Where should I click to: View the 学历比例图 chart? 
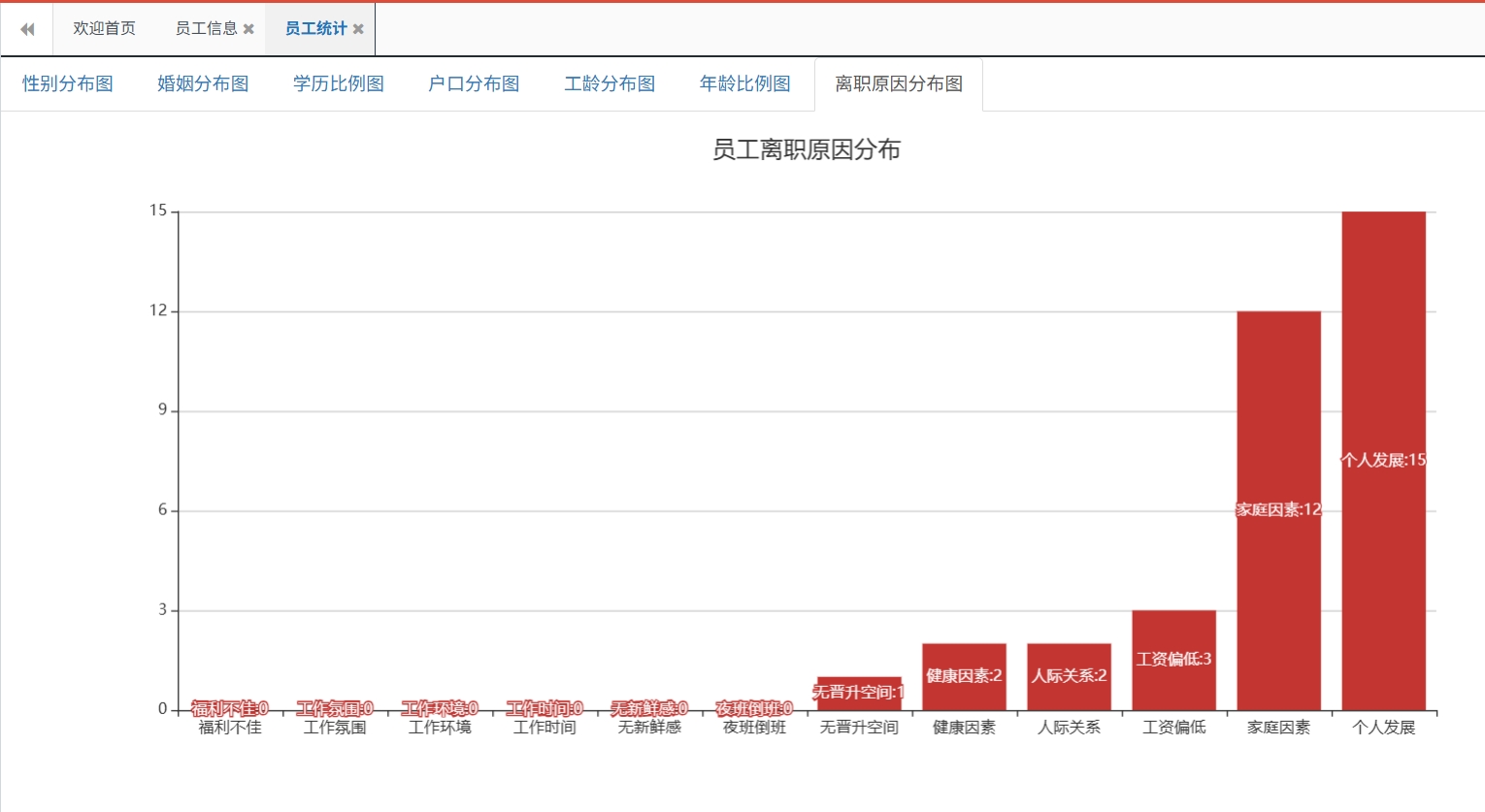[337, 83]
